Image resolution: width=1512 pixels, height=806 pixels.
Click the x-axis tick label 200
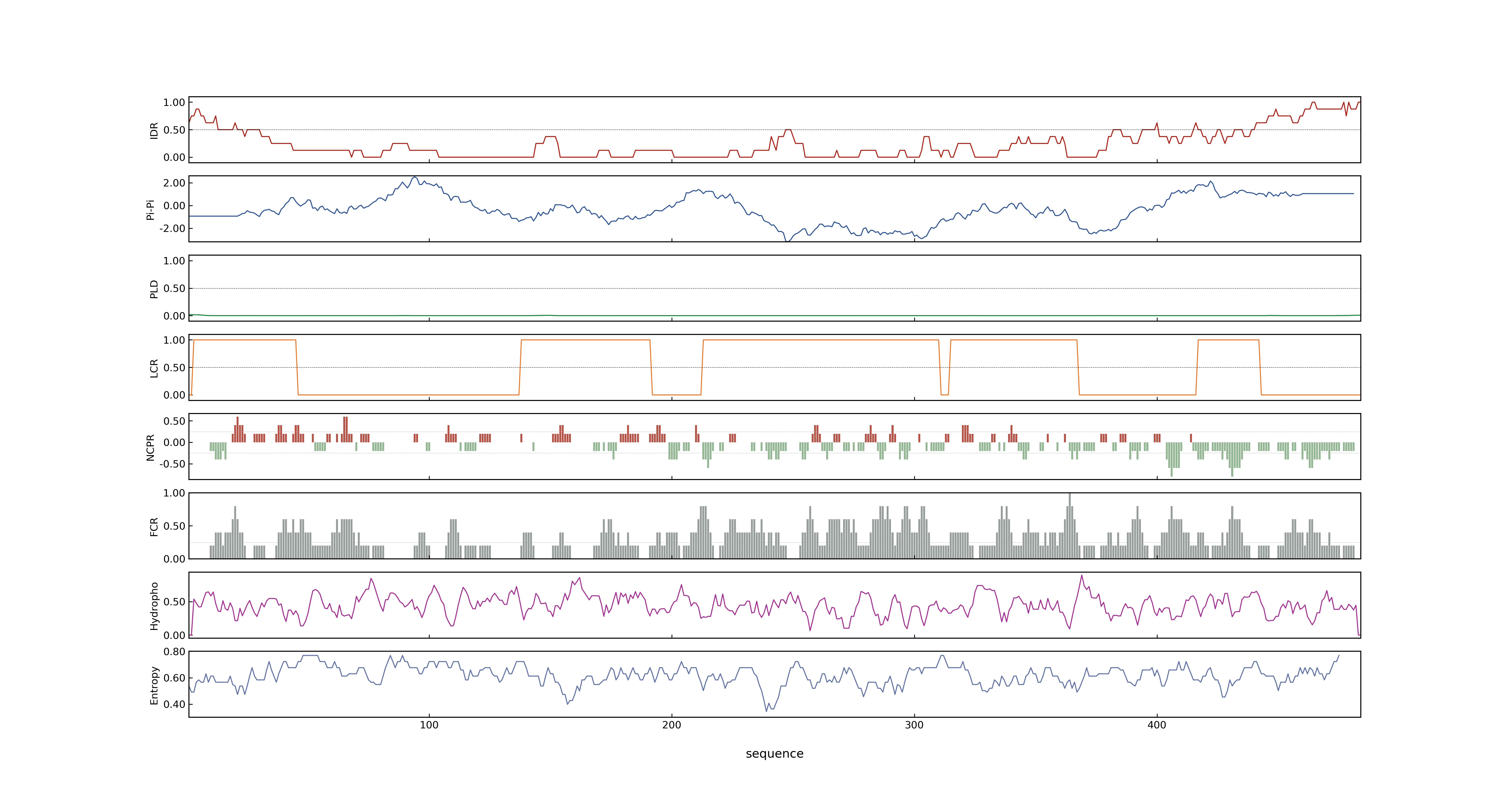[x=672, y=725]
